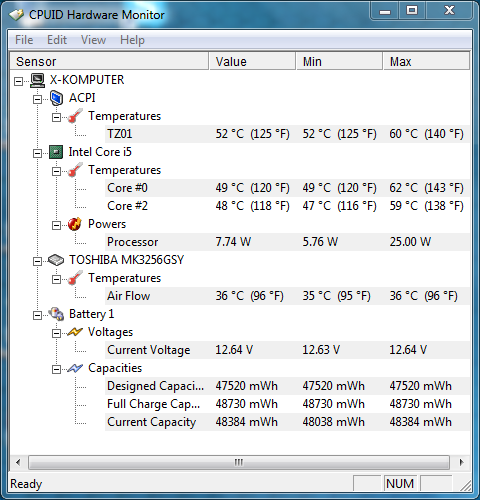Collapse the Battery 1 tree node
Screen dimensions: 480x500
coord(38,315)
